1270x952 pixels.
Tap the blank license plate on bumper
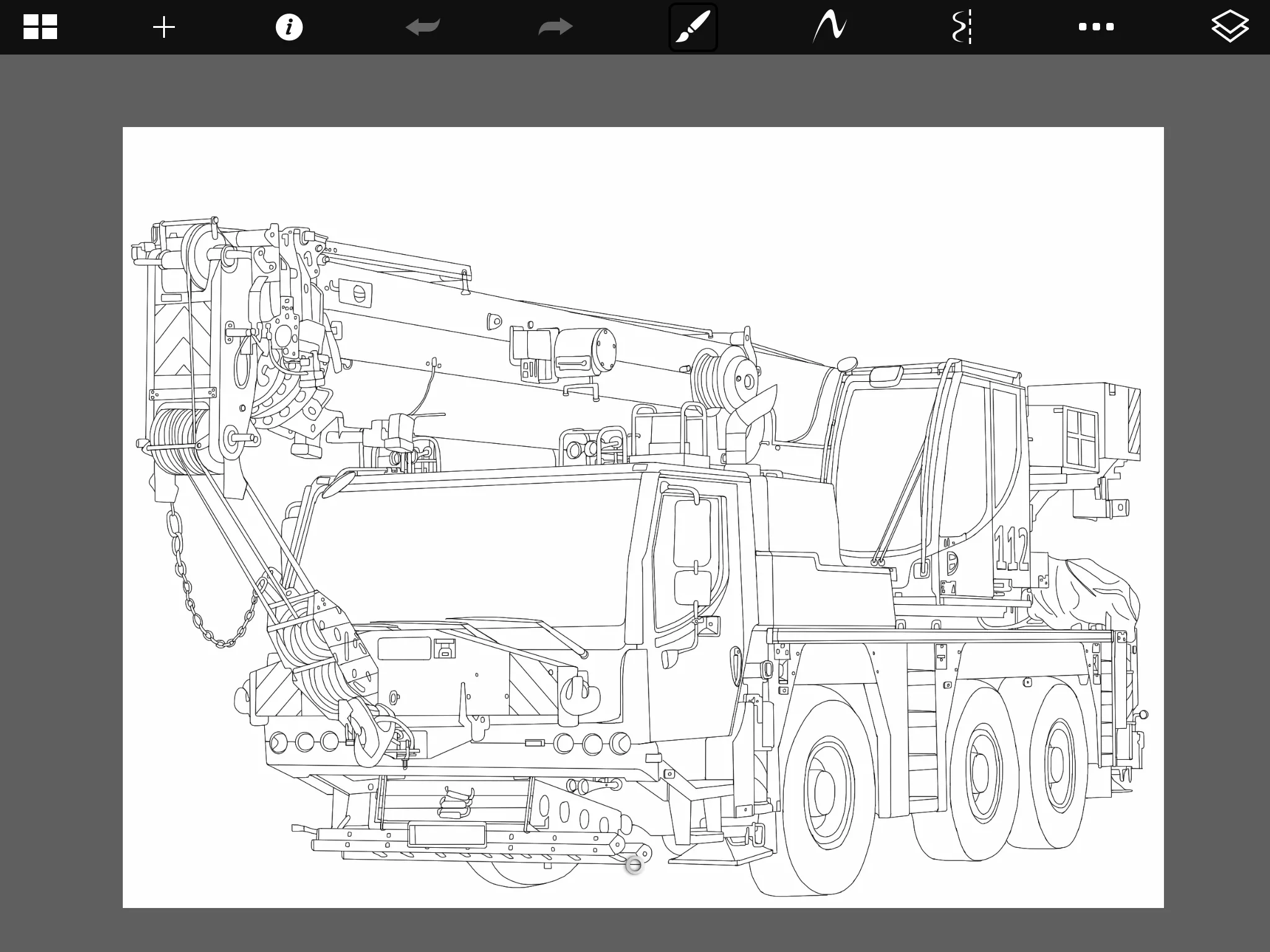tap(446, 835)
